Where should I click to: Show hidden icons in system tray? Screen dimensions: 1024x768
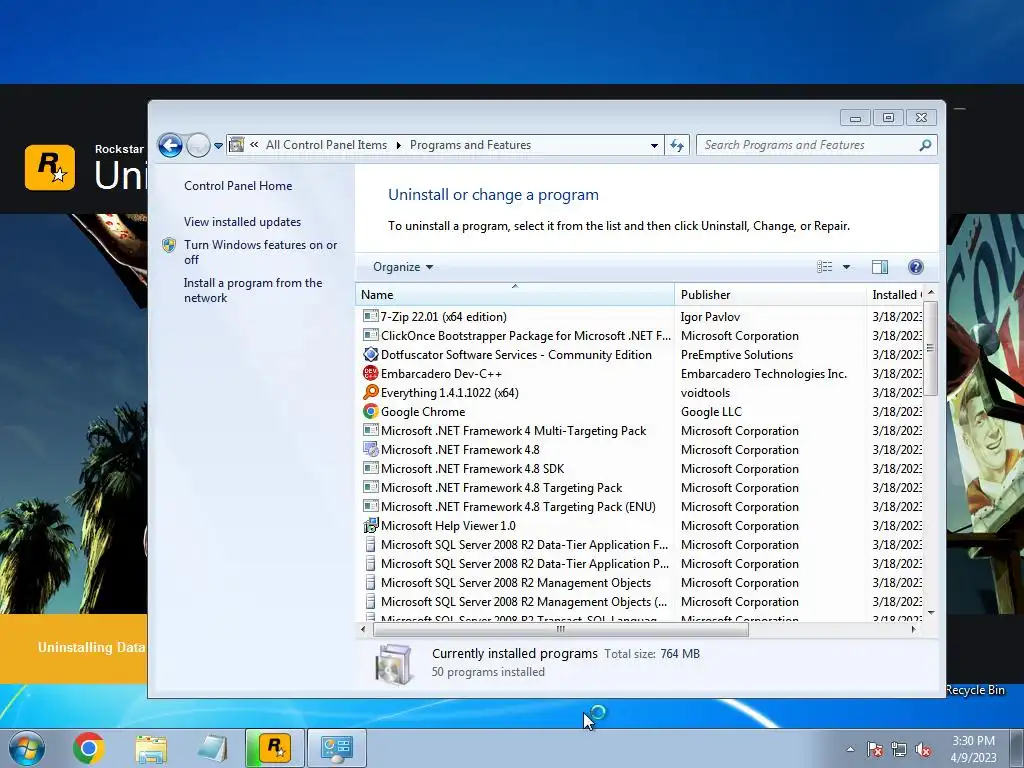point(850,750)
